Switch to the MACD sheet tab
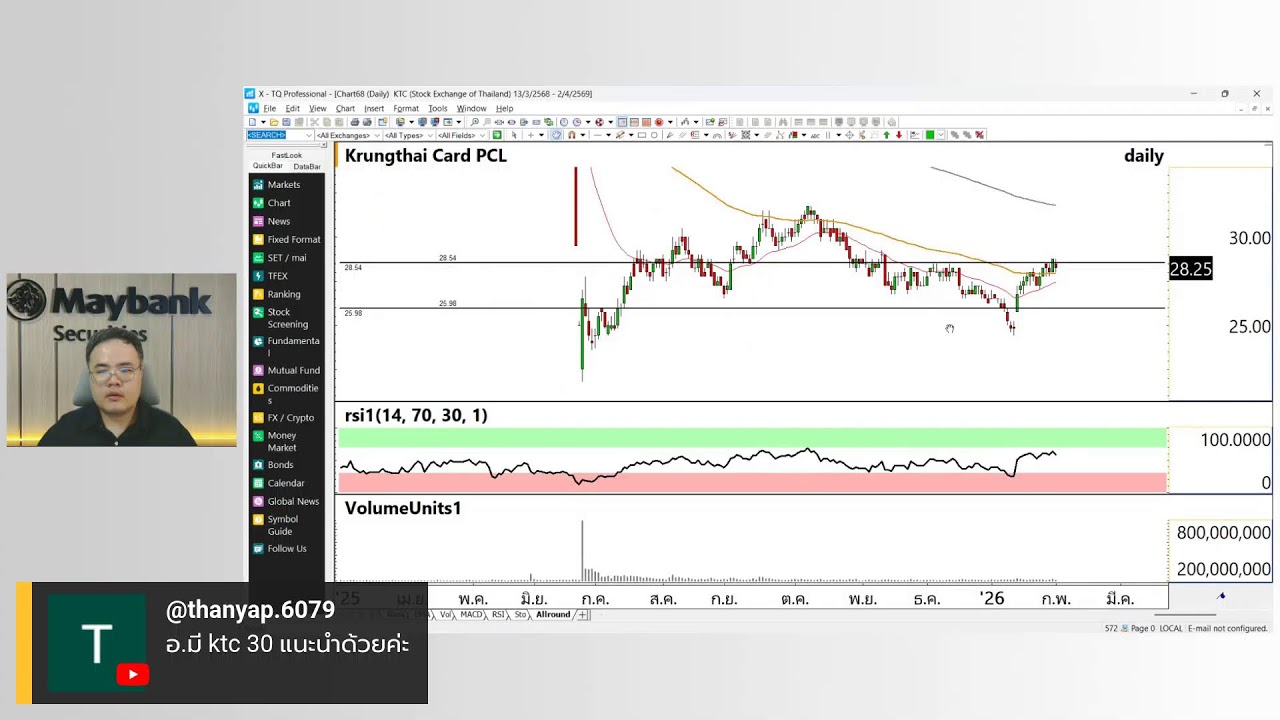 470,615
